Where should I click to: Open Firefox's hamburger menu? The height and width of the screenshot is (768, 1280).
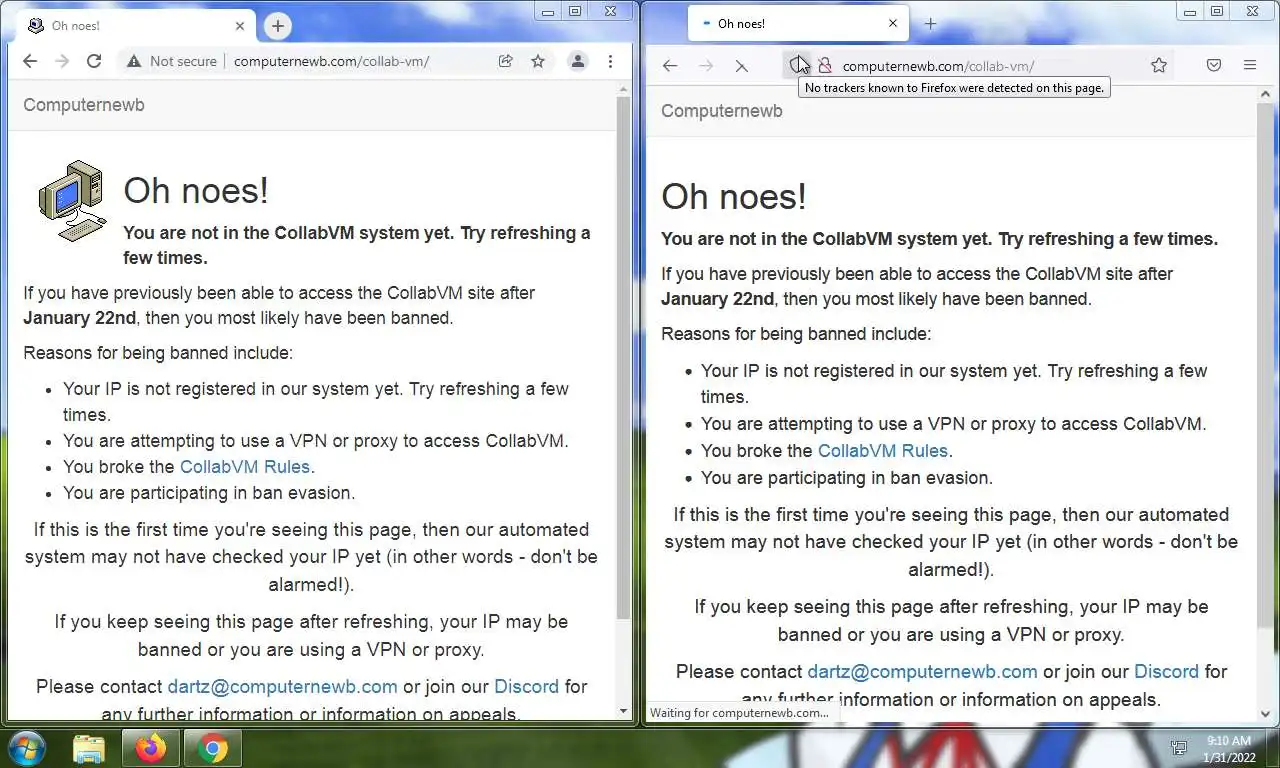click(1250, 66)
